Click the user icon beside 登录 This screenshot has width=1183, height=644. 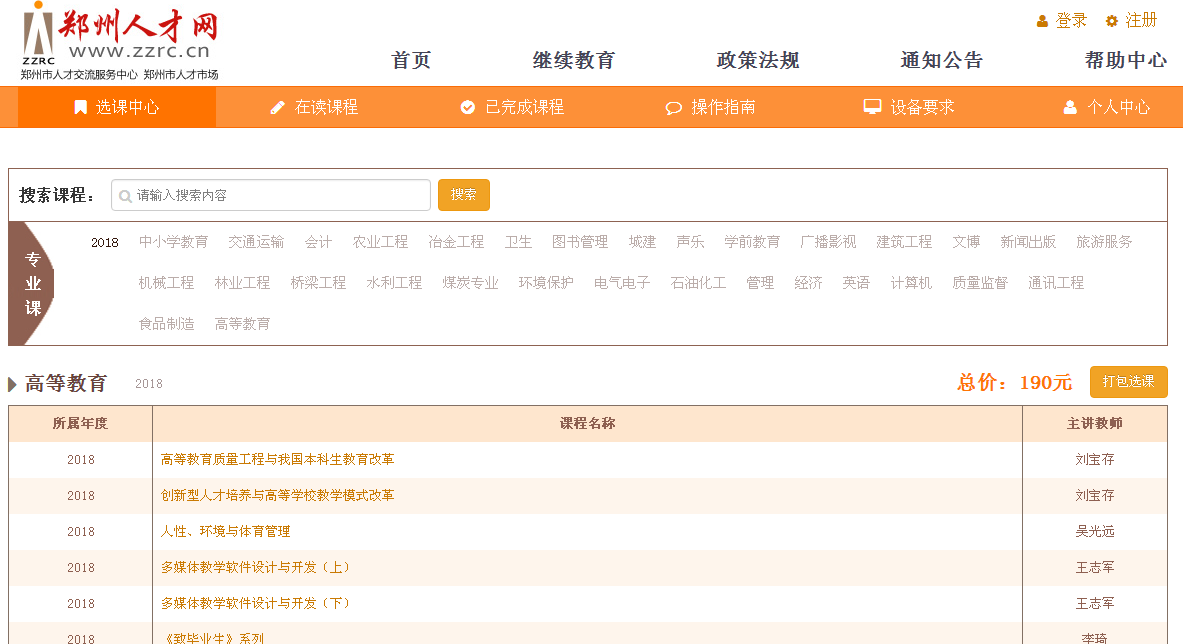point(1042,21)
